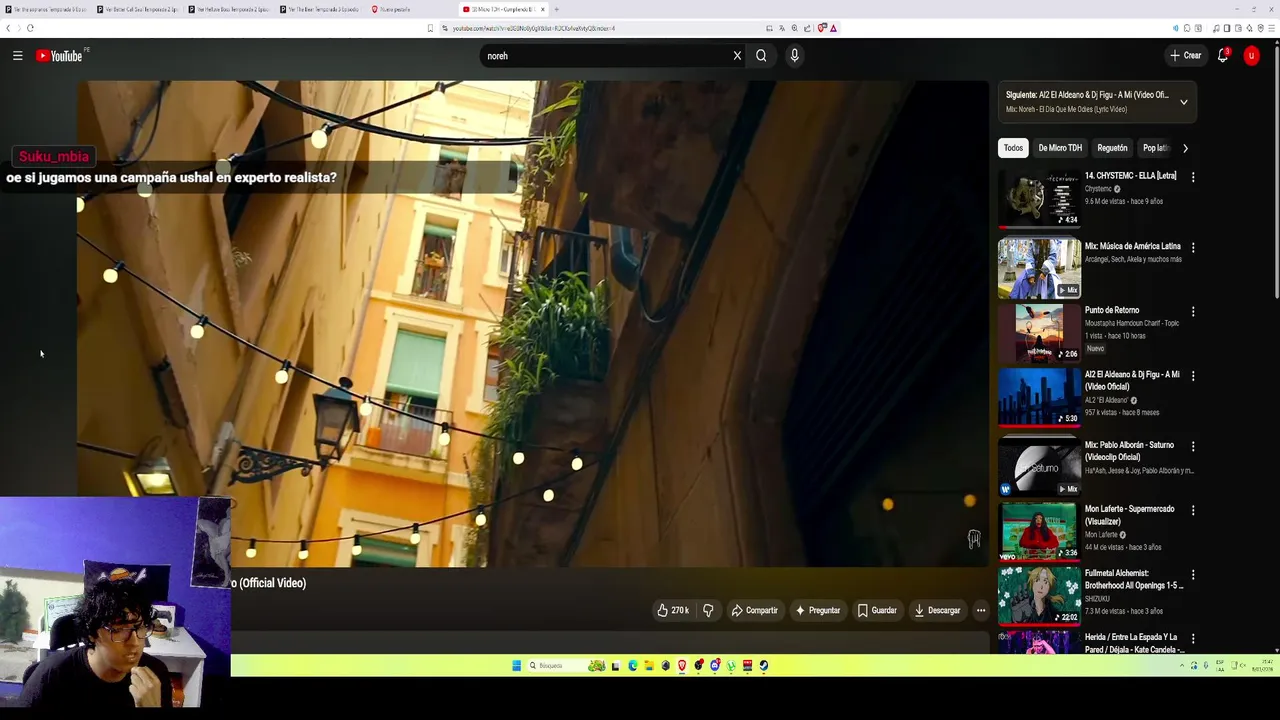The width and height of the screenshot is (1280, 720).
Task: Open the notifications bell
Action: pyautogui.click(x=1222, y=56)
